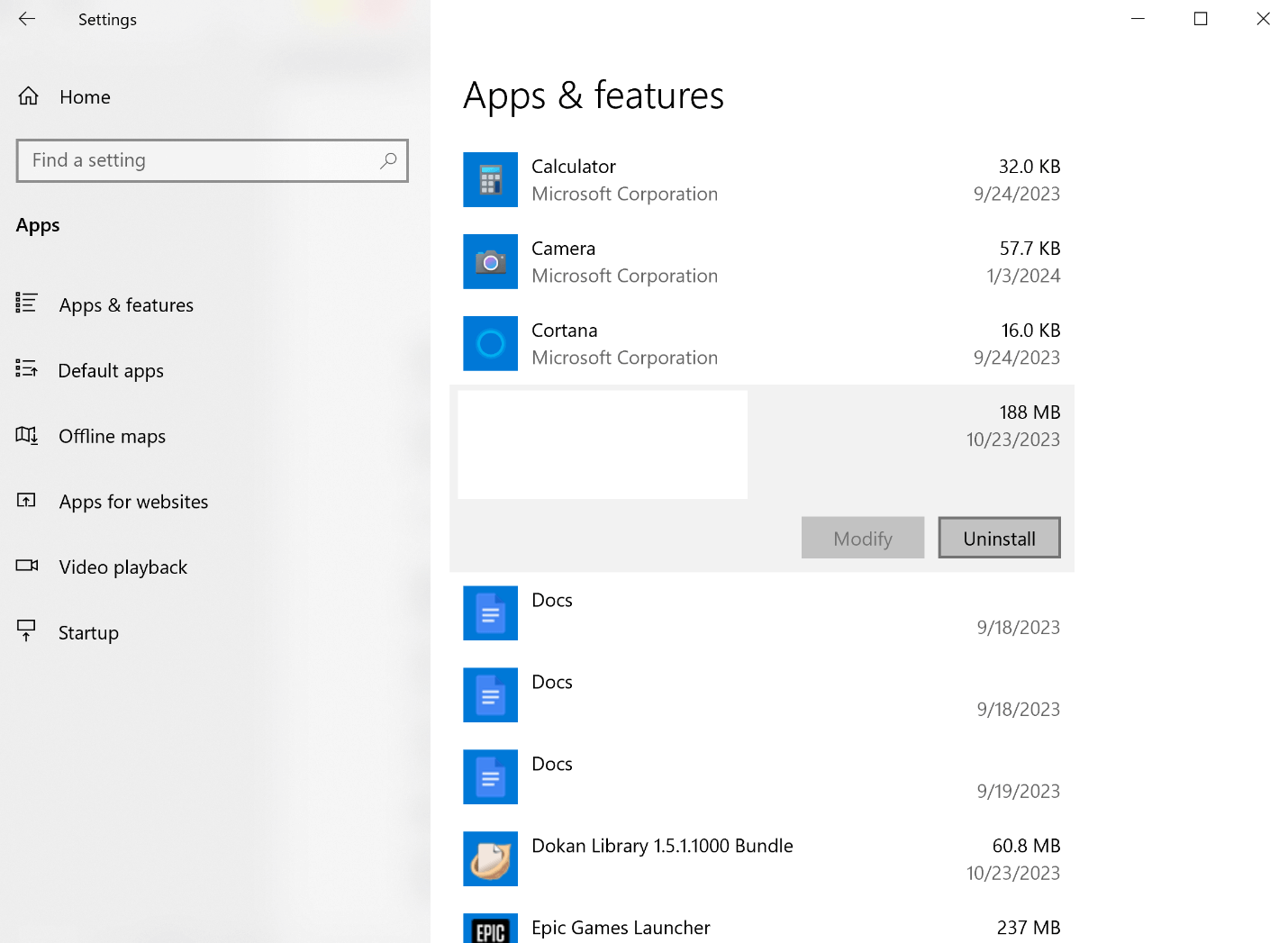
Task: Open Video playback settings
Action: tap(122, 567)
